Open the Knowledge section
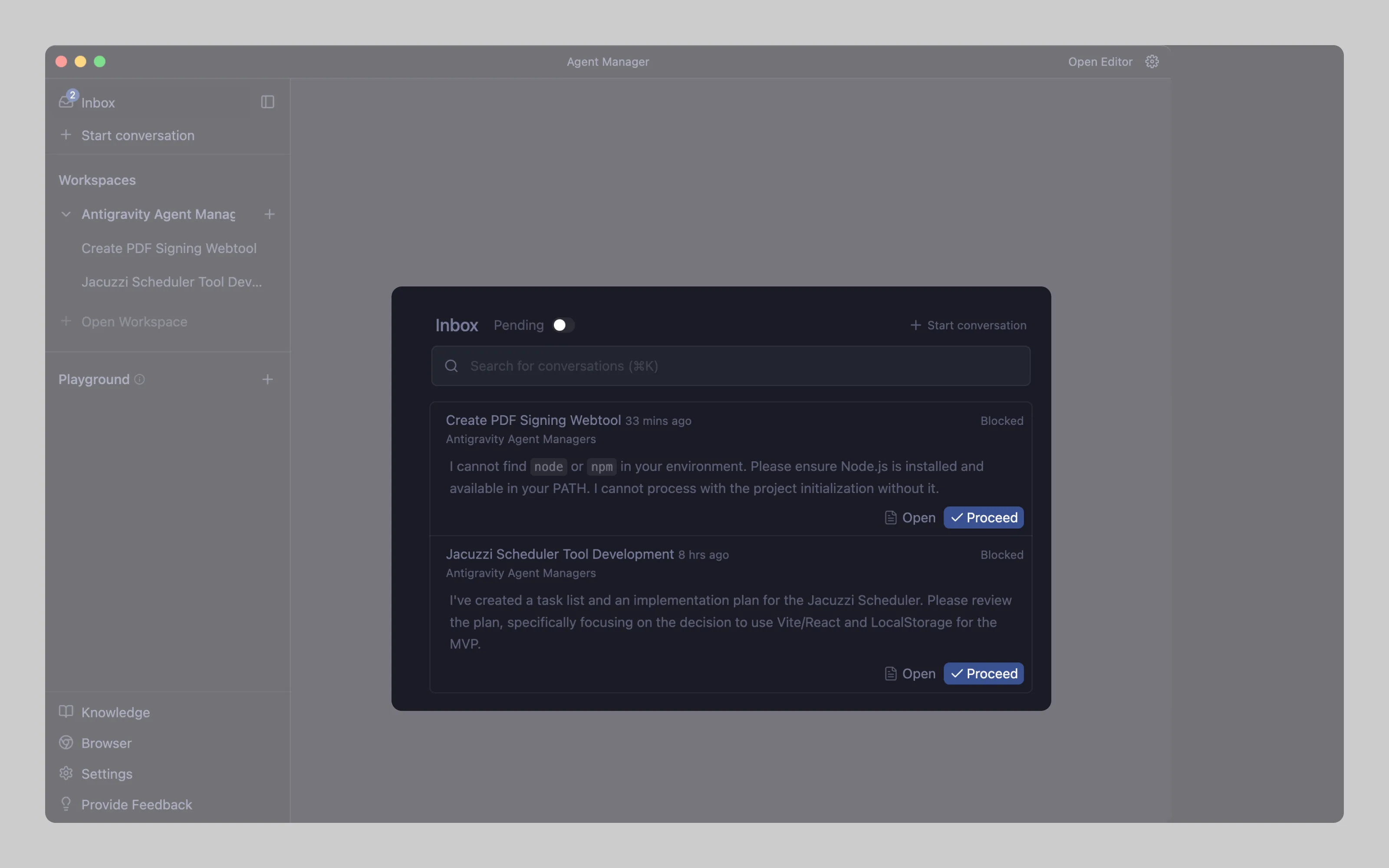The width and height of the screenshot is (1389, 868). pos(115,712)
